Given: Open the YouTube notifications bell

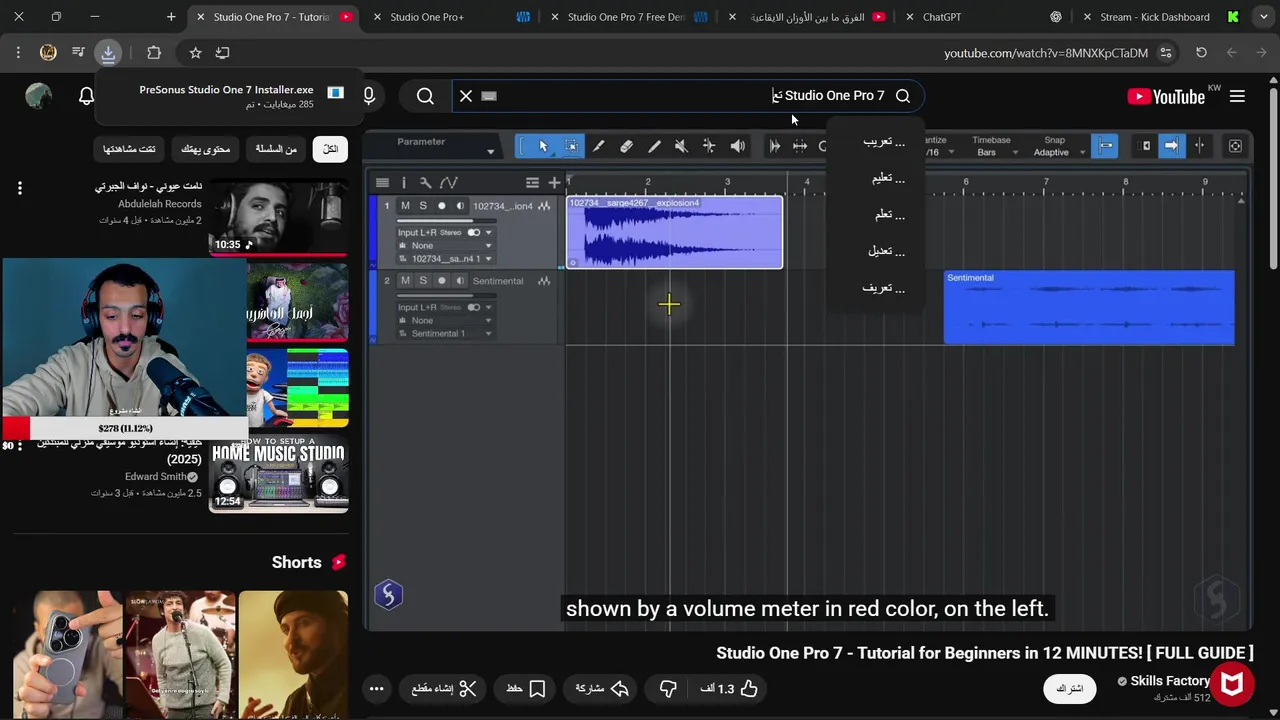Looking at the screenshot, I should point(86,96).
